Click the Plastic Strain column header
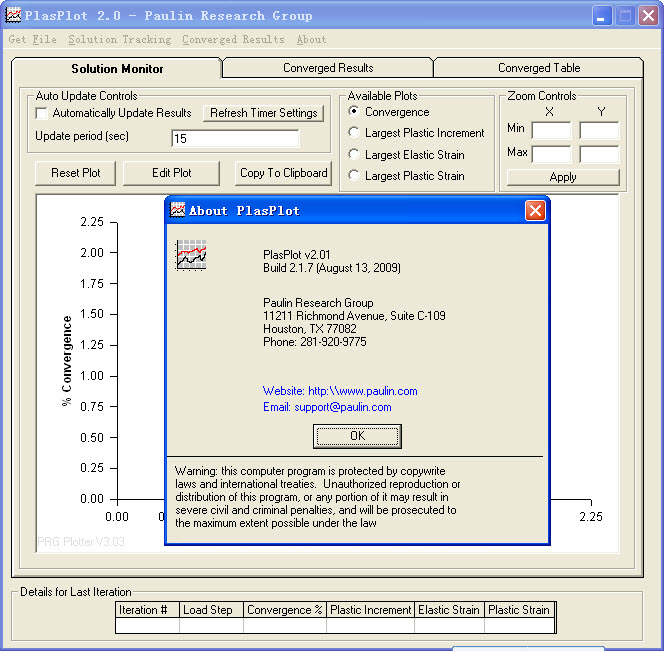 [520, 609]
